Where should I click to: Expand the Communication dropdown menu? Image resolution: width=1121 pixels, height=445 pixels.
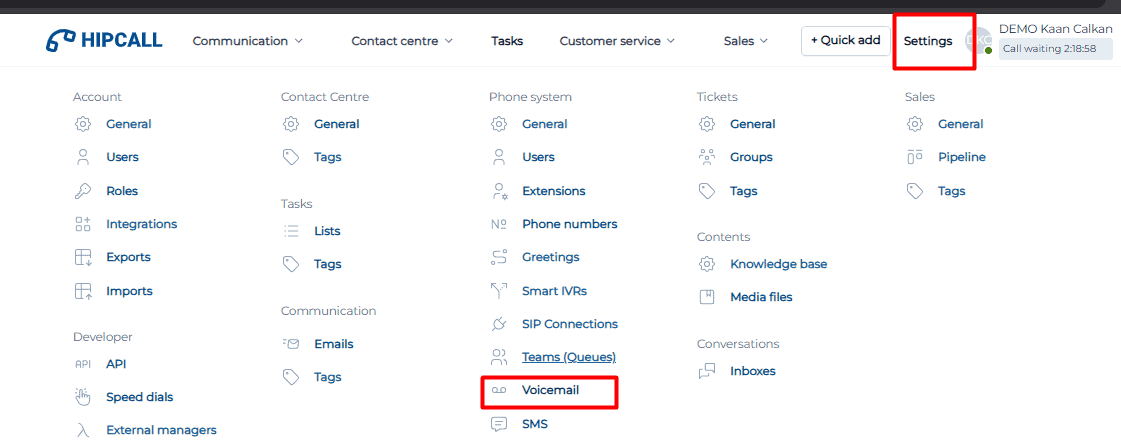[x=247, y=41]
